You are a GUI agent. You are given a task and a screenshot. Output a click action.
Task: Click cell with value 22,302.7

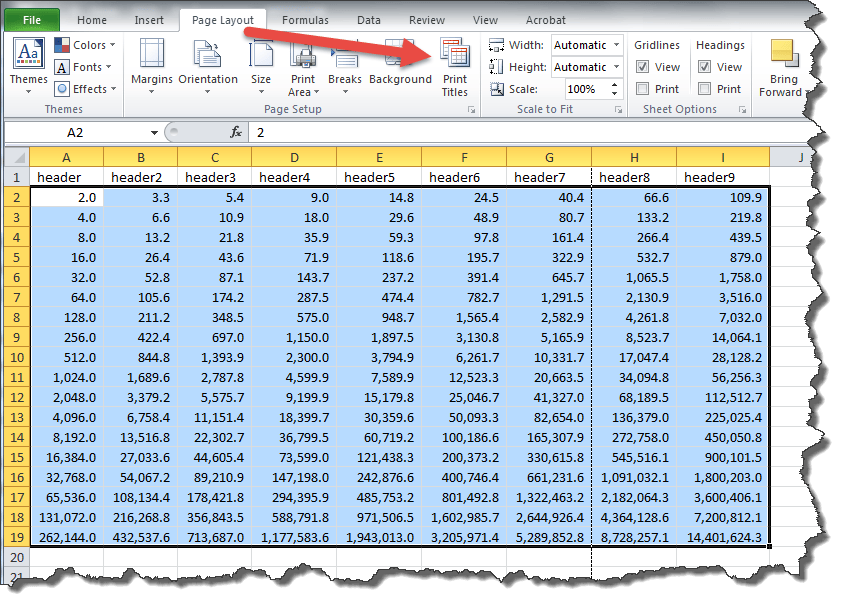coord(215,438)
